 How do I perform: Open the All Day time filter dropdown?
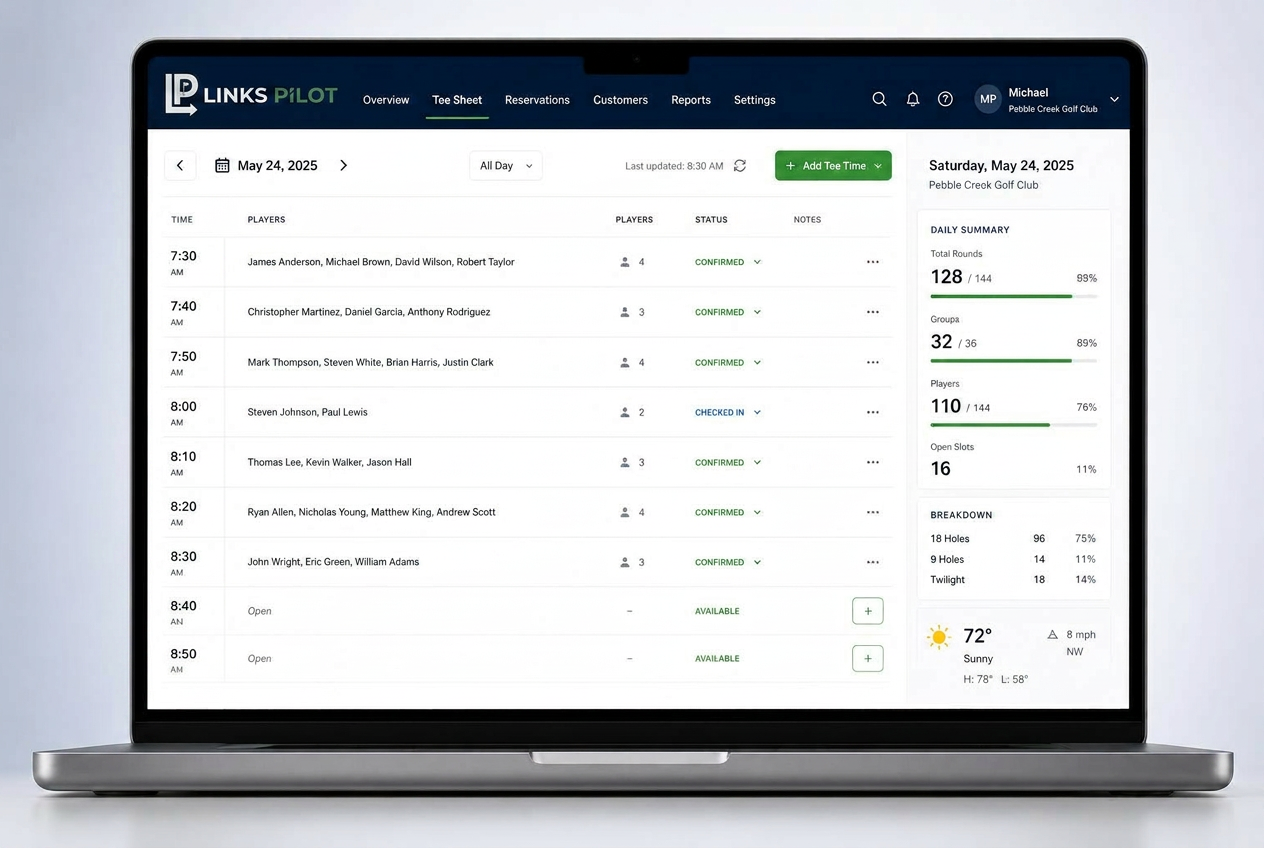point(506,166)
